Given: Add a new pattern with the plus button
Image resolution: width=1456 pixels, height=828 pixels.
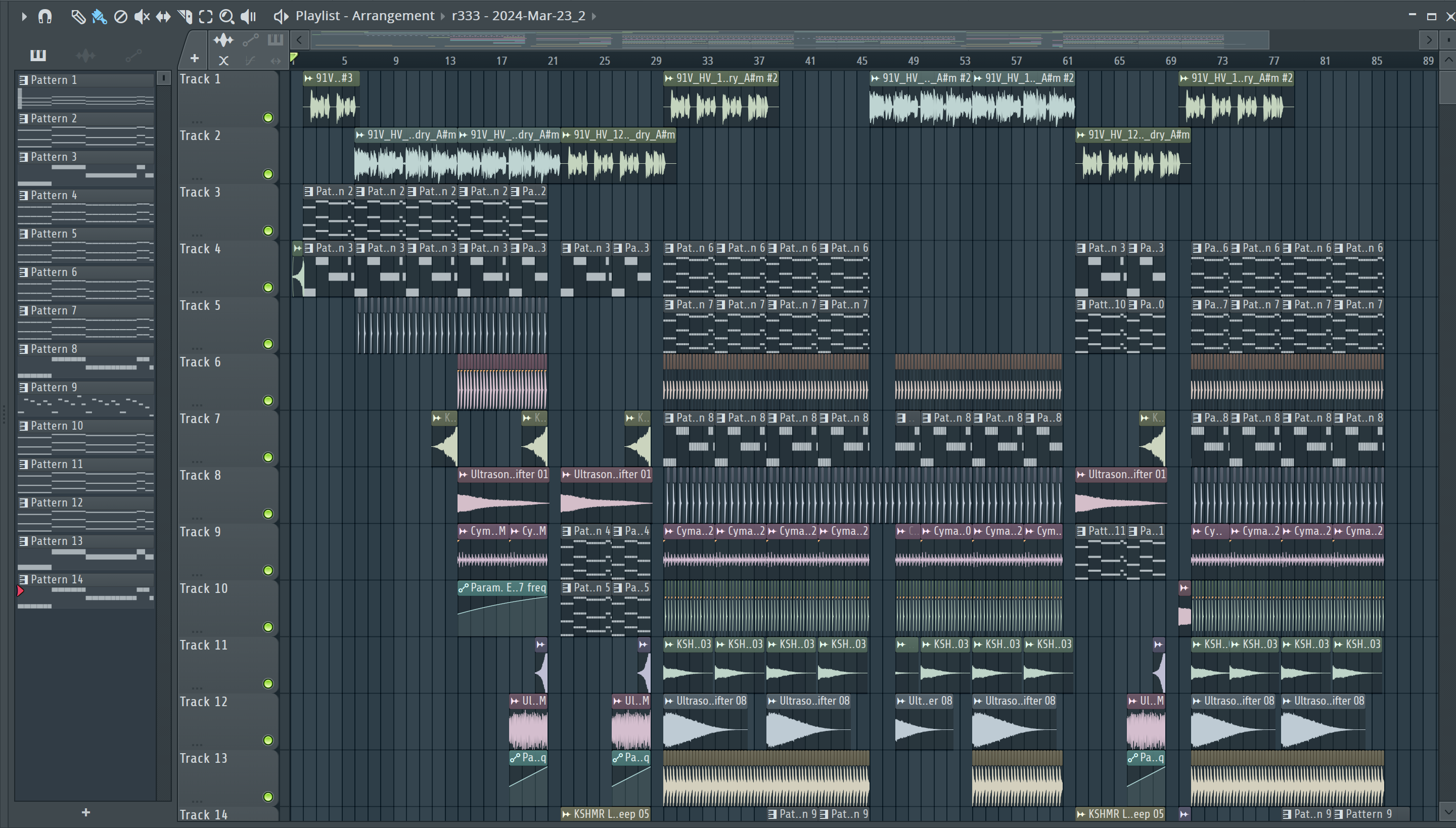Looking at the screenshot, I should 86,813.
